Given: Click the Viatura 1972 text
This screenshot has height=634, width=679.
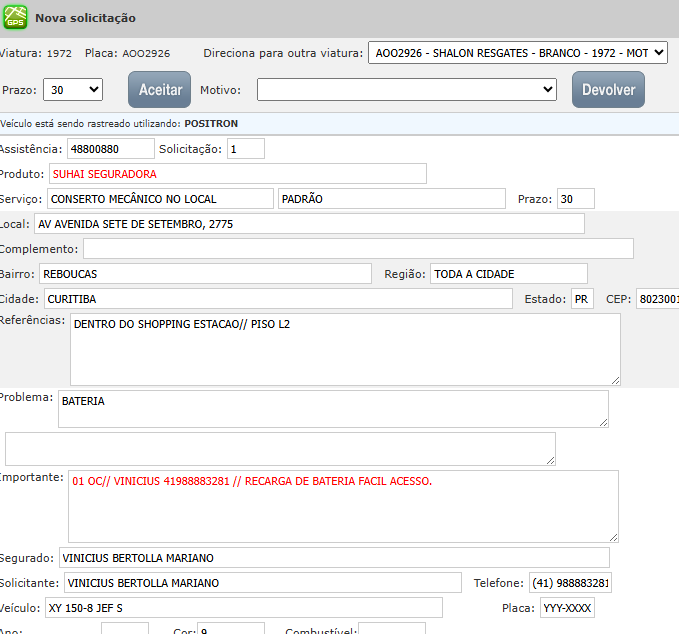Looking at the screenshot, I should point(36,53).
